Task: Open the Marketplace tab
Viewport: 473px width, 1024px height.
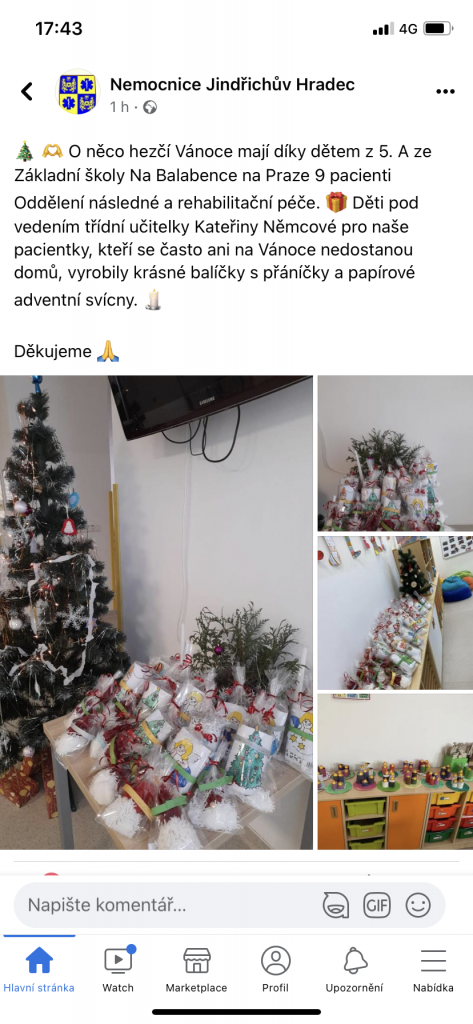Action: click(196, 969)
